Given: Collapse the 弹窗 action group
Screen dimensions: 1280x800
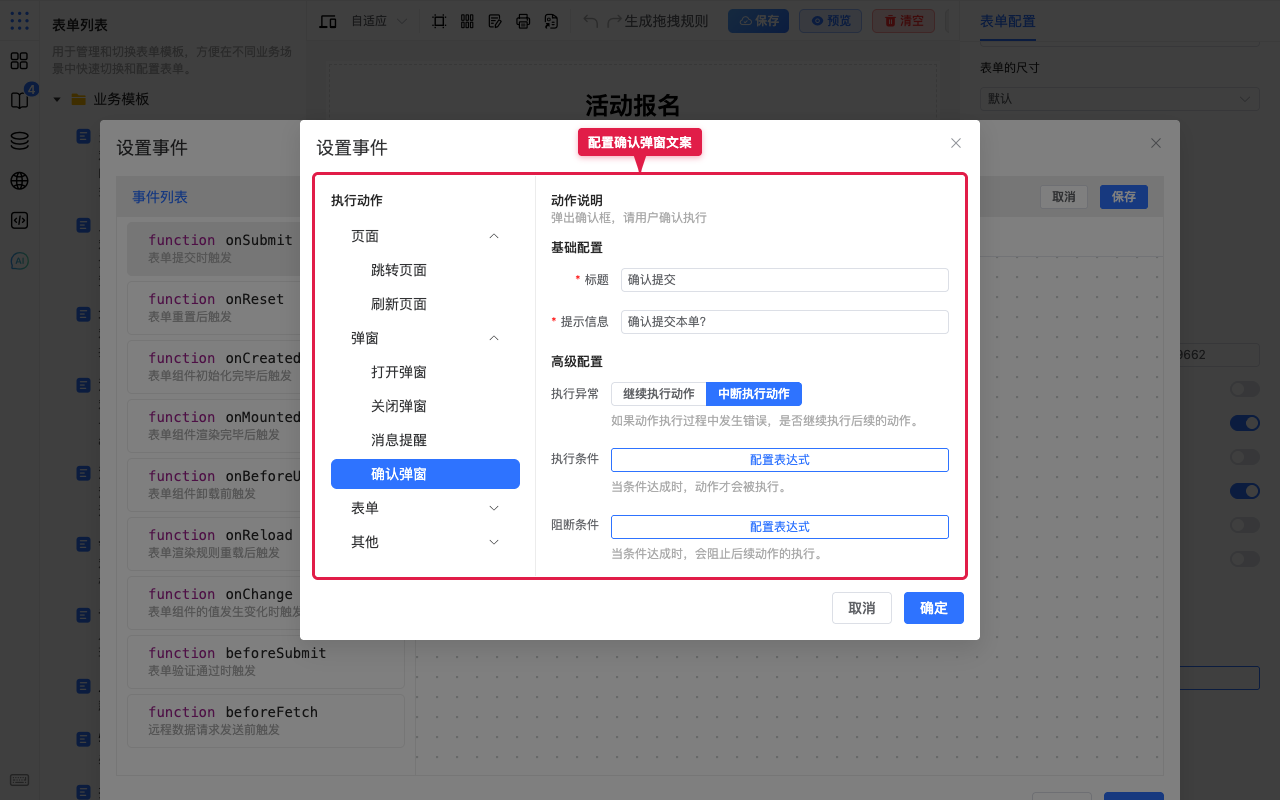Looking at the screenshot, I should pos(494,338).
